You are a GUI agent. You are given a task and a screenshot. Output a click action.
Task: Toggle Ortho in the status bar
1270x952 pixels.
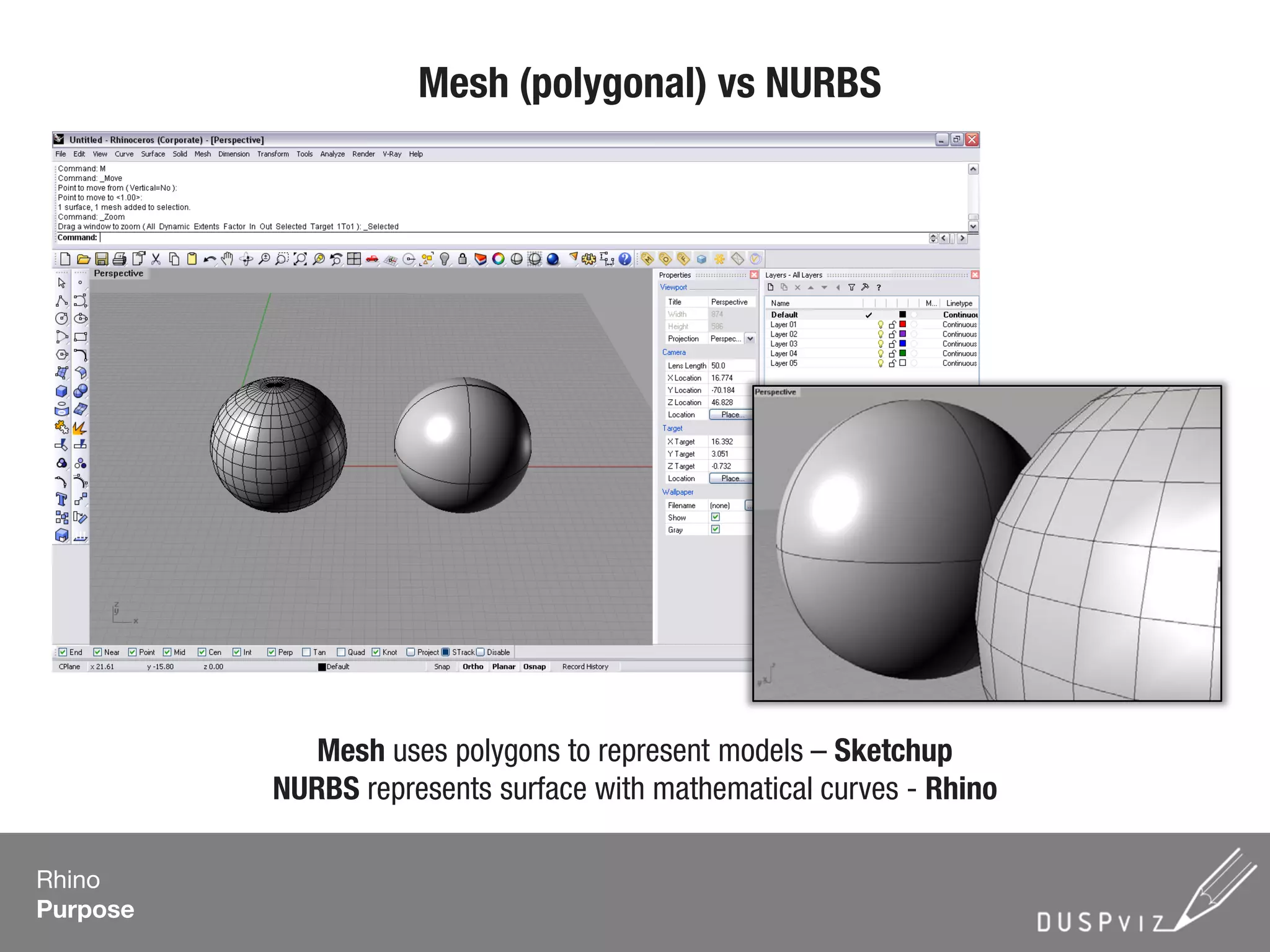point(473,667)
